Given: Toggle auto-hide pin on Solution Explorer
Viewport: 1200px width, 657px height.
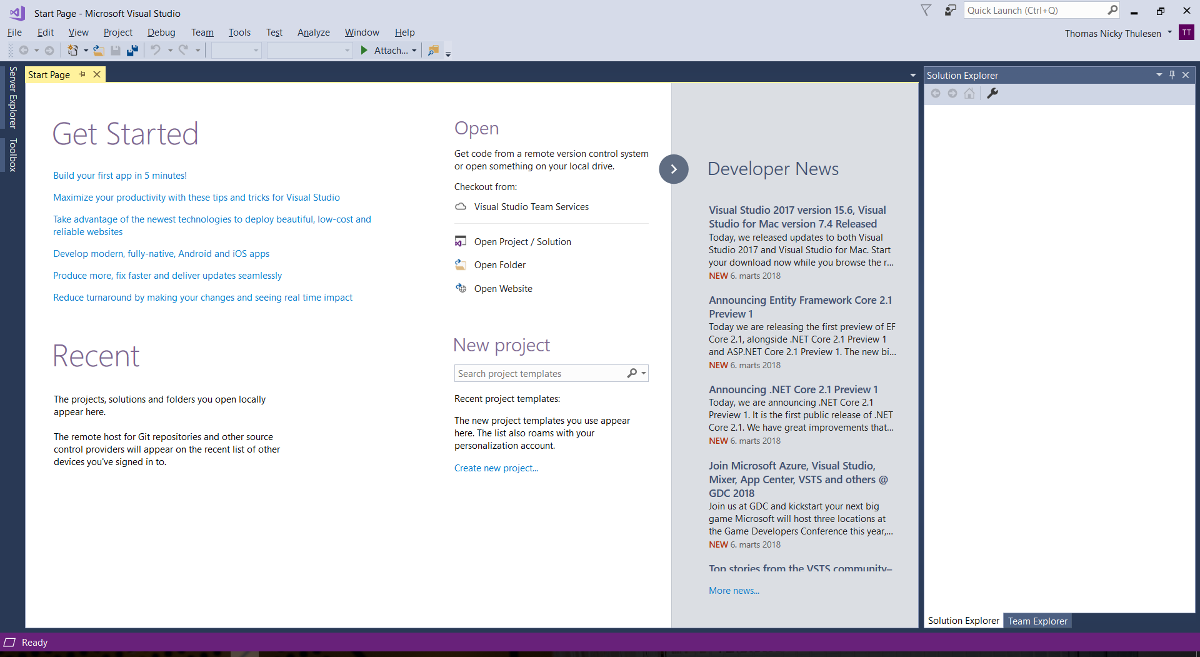Looking at the screenshot, I should click(1172, 75).
